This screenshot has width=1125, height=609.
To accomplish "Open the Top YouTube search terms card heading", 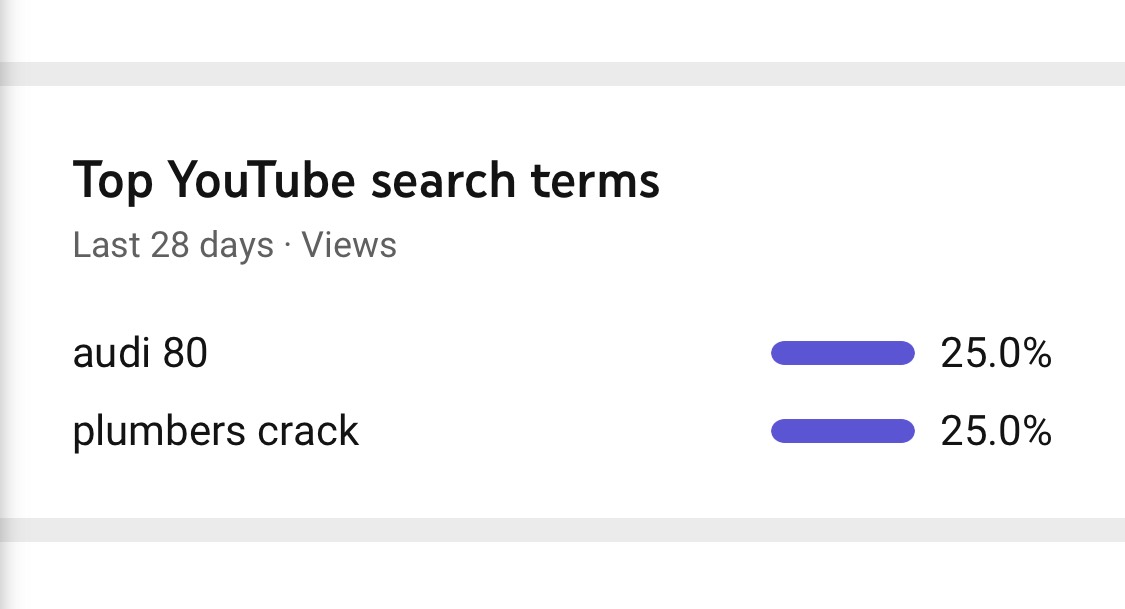I will pyautogui.click(x=366, y=180).
